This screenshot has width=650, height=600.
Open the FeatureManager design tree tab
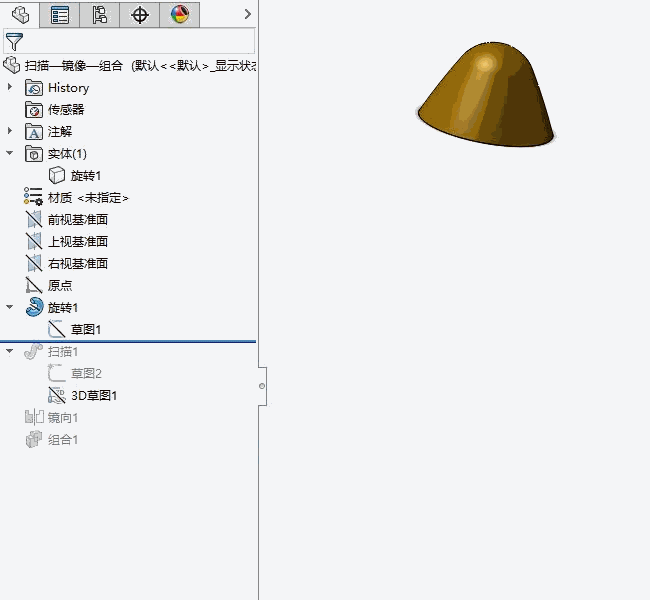[20, 15]
